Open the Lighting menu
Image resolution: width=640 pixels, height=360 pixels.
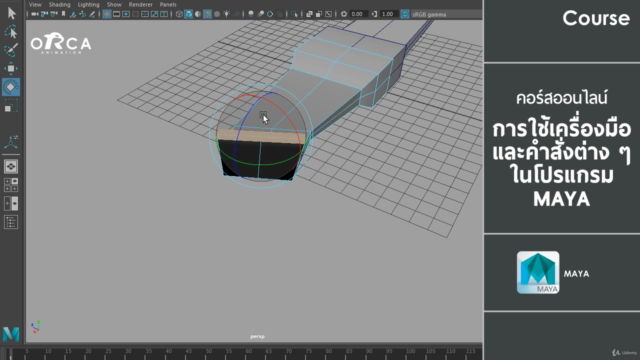tap(89, 4)
